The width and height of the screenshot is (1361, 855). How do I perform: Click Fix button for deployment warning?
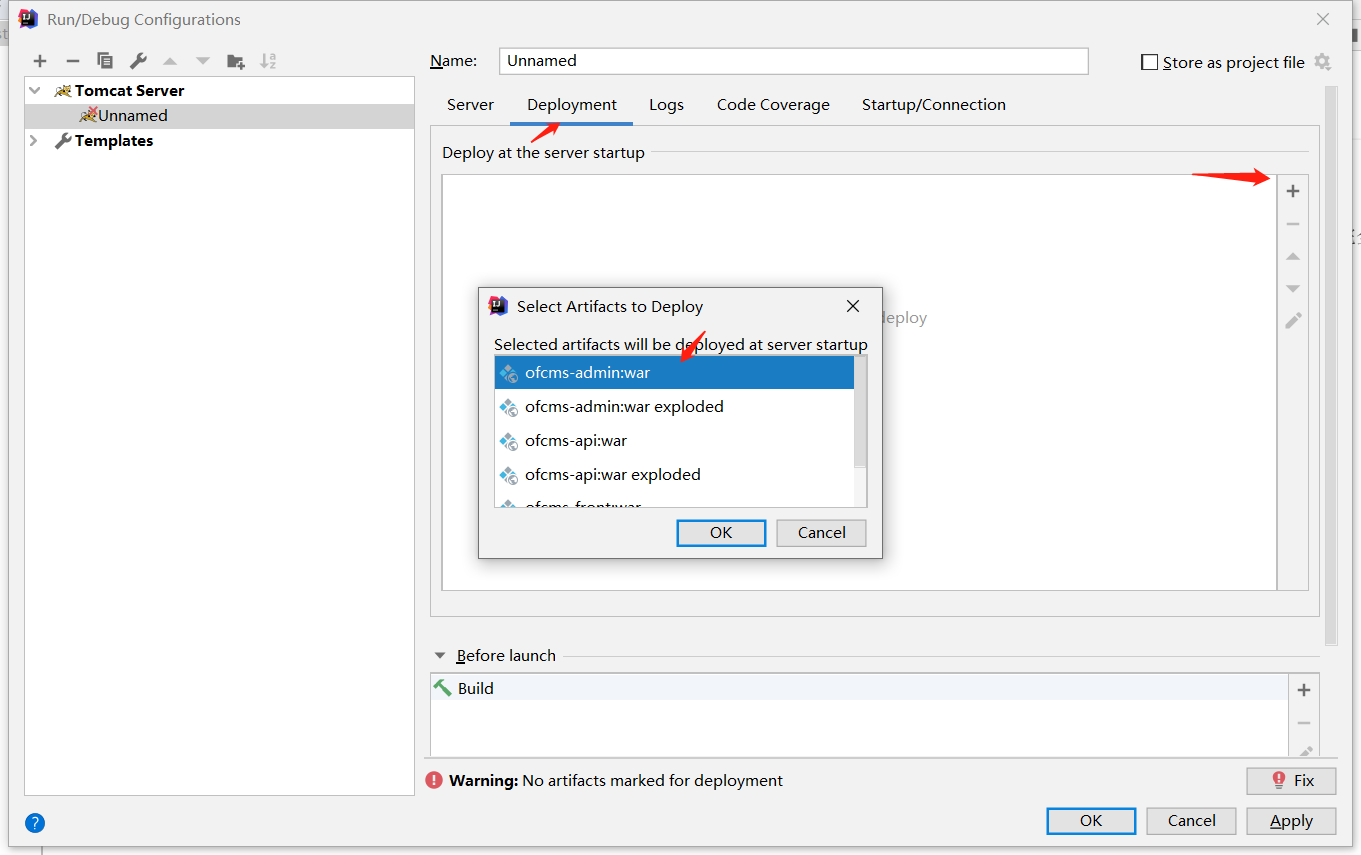pos(1291,781)
